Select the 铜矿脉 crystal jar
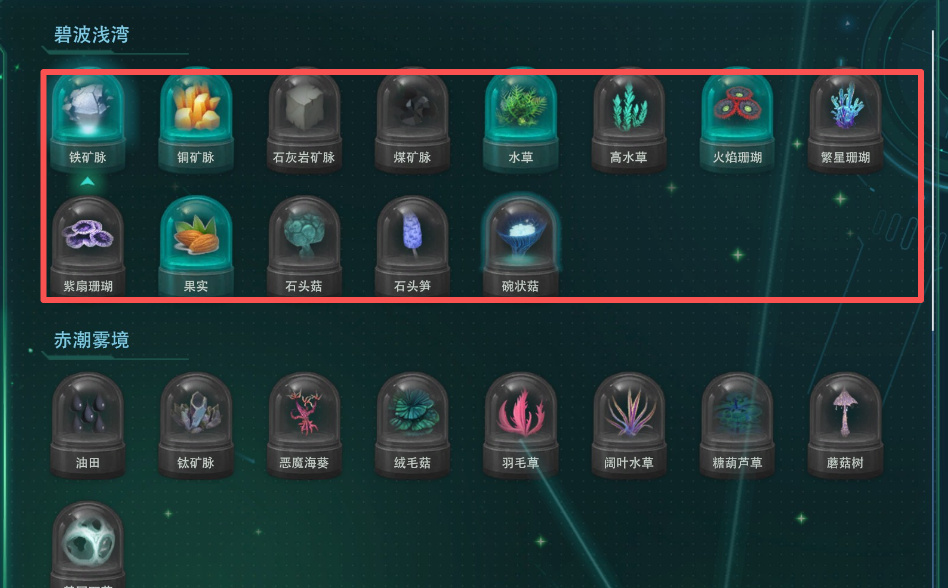 click(196, 119)
